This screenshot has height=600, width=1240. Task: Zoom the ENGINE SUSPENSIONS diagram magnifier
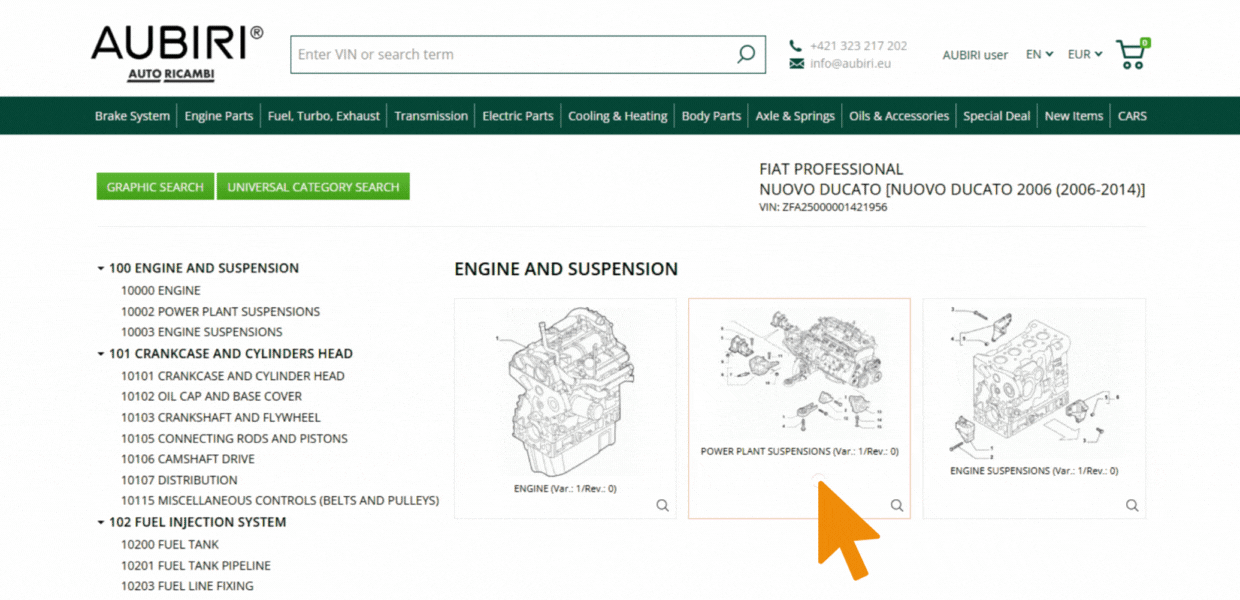[1132, 505]
